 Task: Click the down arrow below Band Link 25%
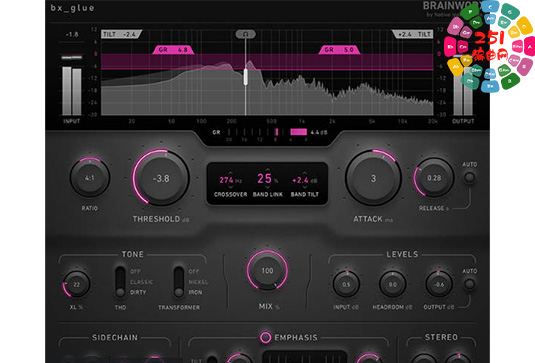point(267,187)
